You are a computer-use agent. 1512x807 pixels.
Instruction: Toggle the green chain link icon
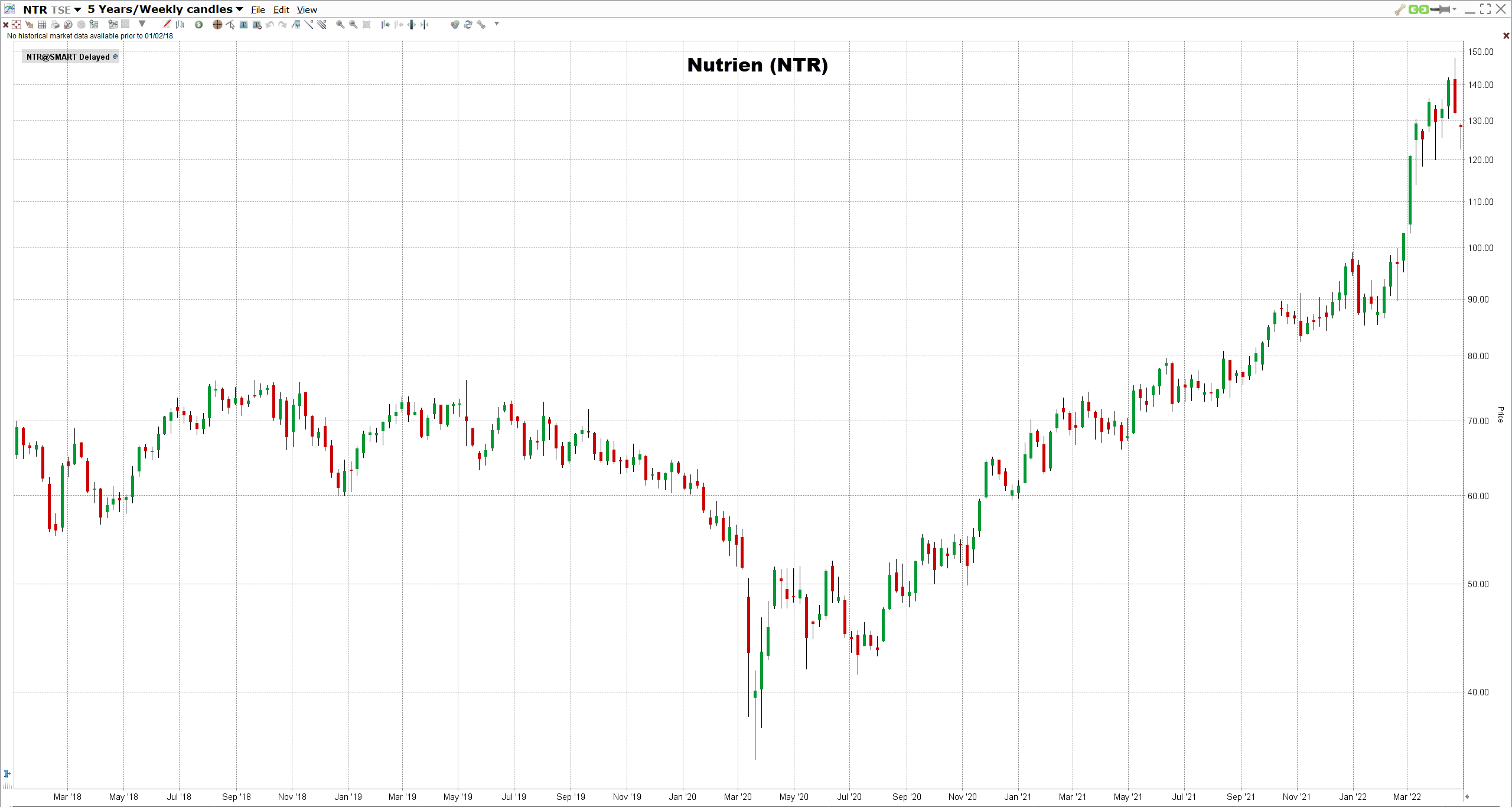(x=1418, y=9)
